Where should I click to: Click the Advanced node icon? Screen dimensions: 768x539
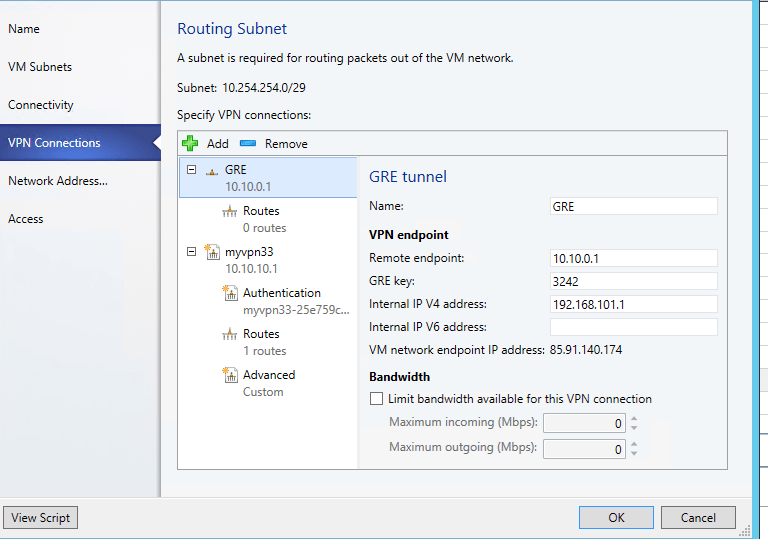click(230, 376)
